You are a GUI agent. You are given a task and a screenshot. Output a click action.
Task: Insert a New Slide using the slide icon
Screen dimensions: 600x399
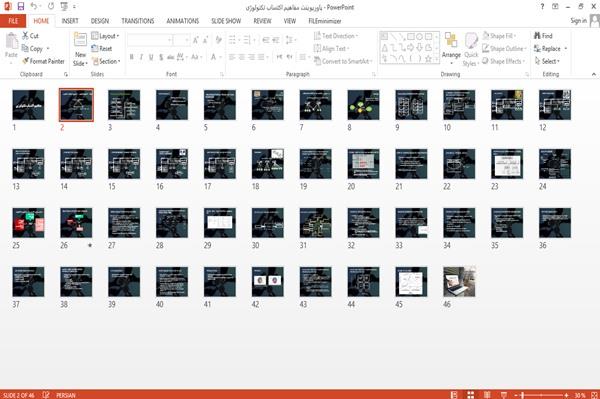[x=80, y=39]
